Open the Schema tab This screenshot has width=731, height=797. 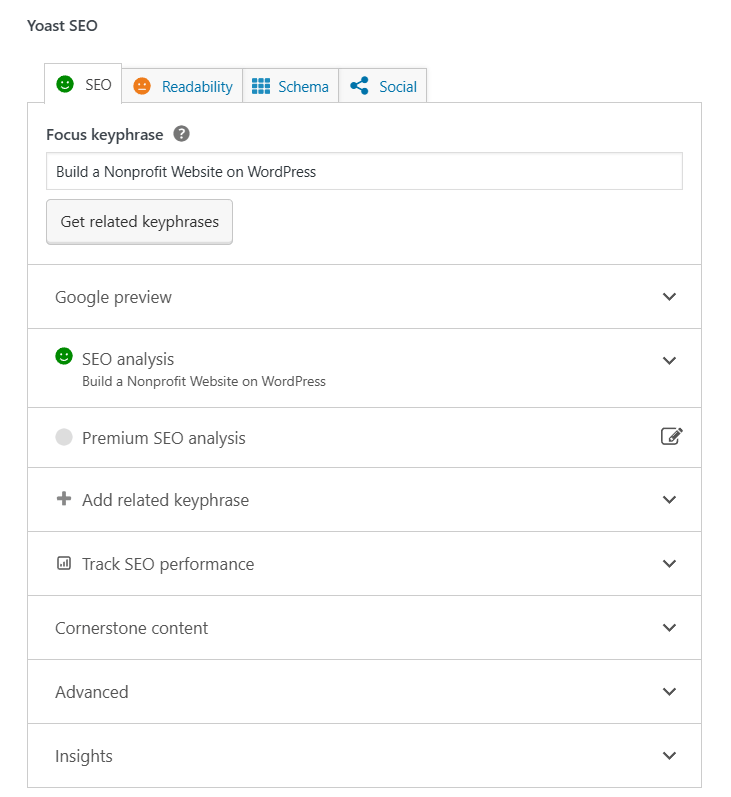coord(290,86)
